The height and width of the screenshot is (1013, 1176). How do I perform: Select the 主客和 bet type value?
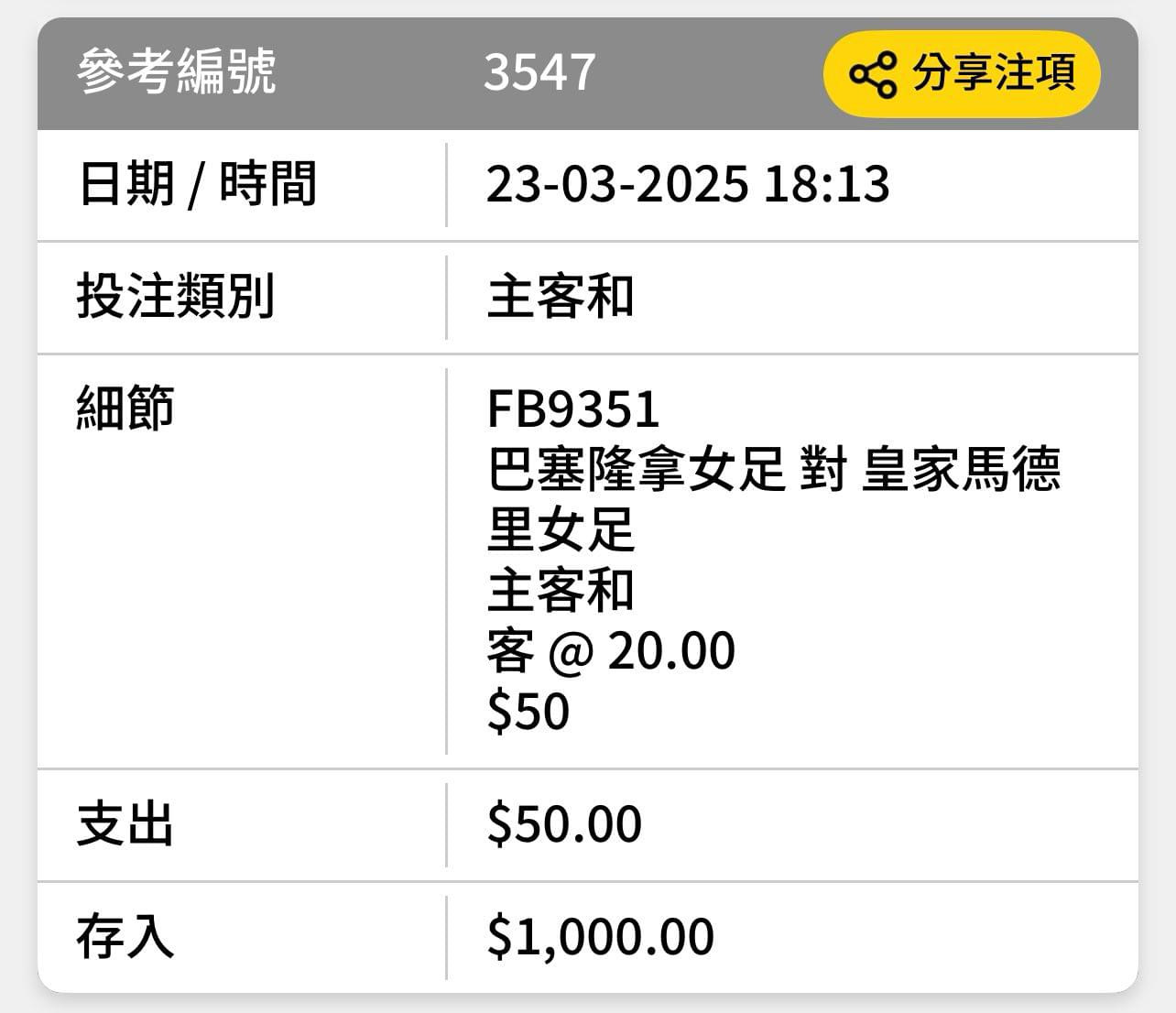click(x=561, y=298)
